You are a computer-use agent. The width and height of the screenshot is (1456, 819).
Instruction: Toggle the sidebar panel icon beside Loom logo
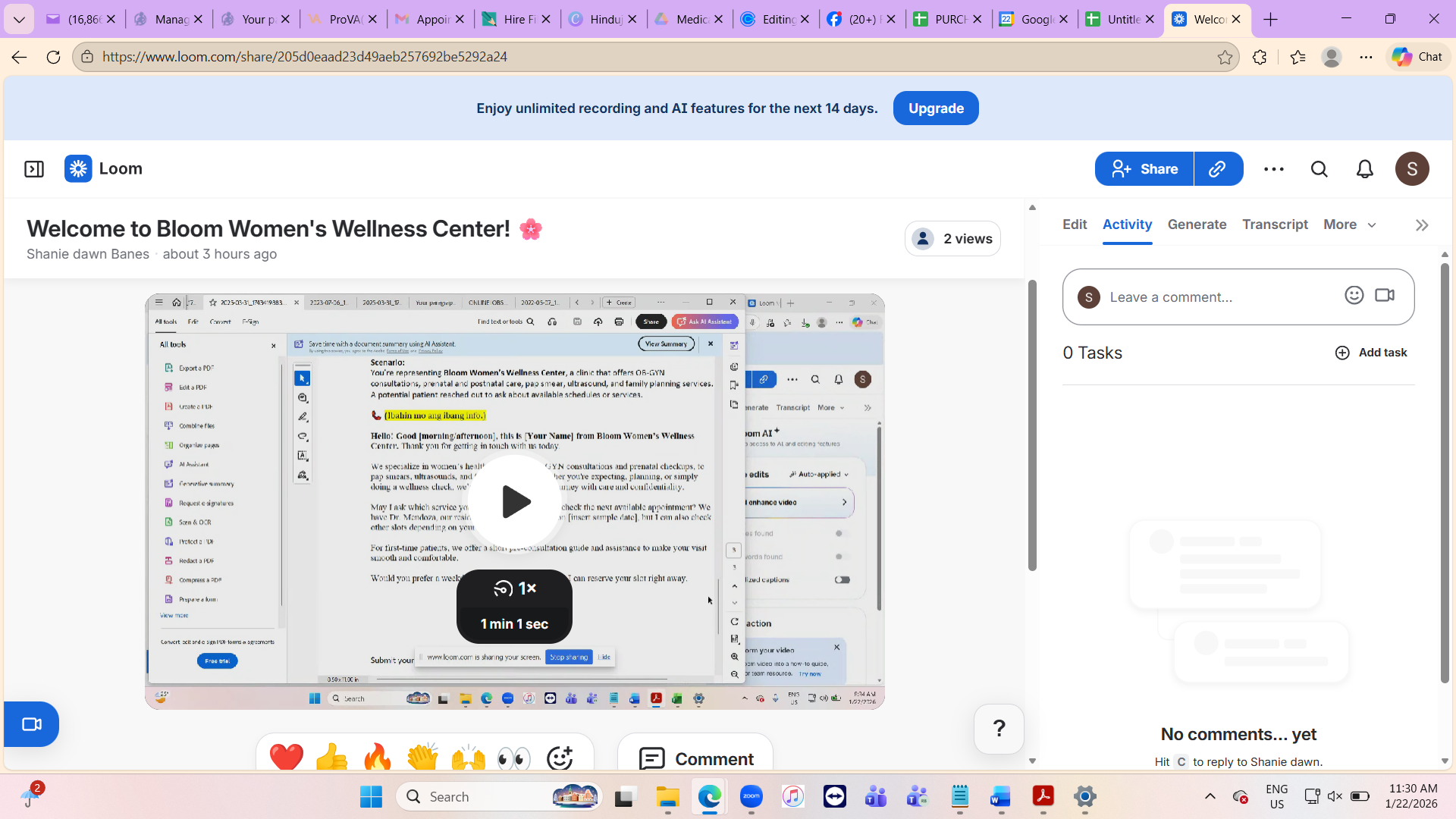[x=34, y=168]
